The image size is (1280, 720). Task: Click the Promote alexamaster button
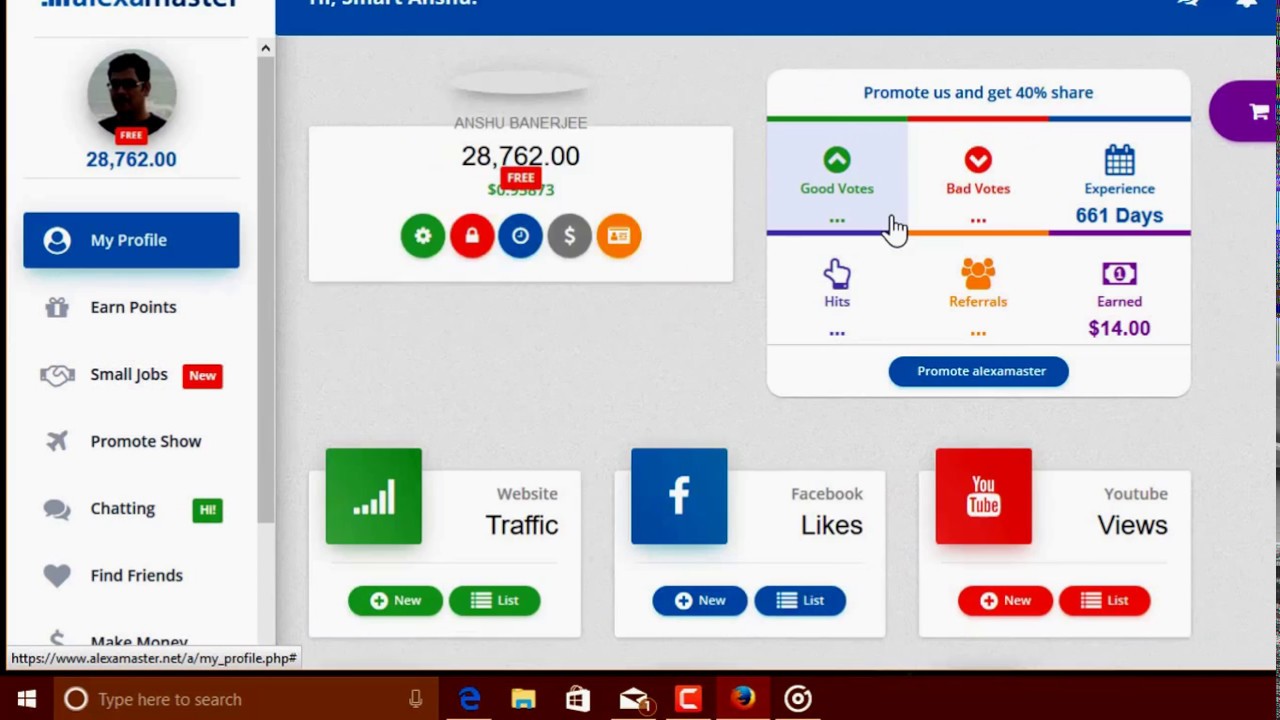click(x=979, y=371)
